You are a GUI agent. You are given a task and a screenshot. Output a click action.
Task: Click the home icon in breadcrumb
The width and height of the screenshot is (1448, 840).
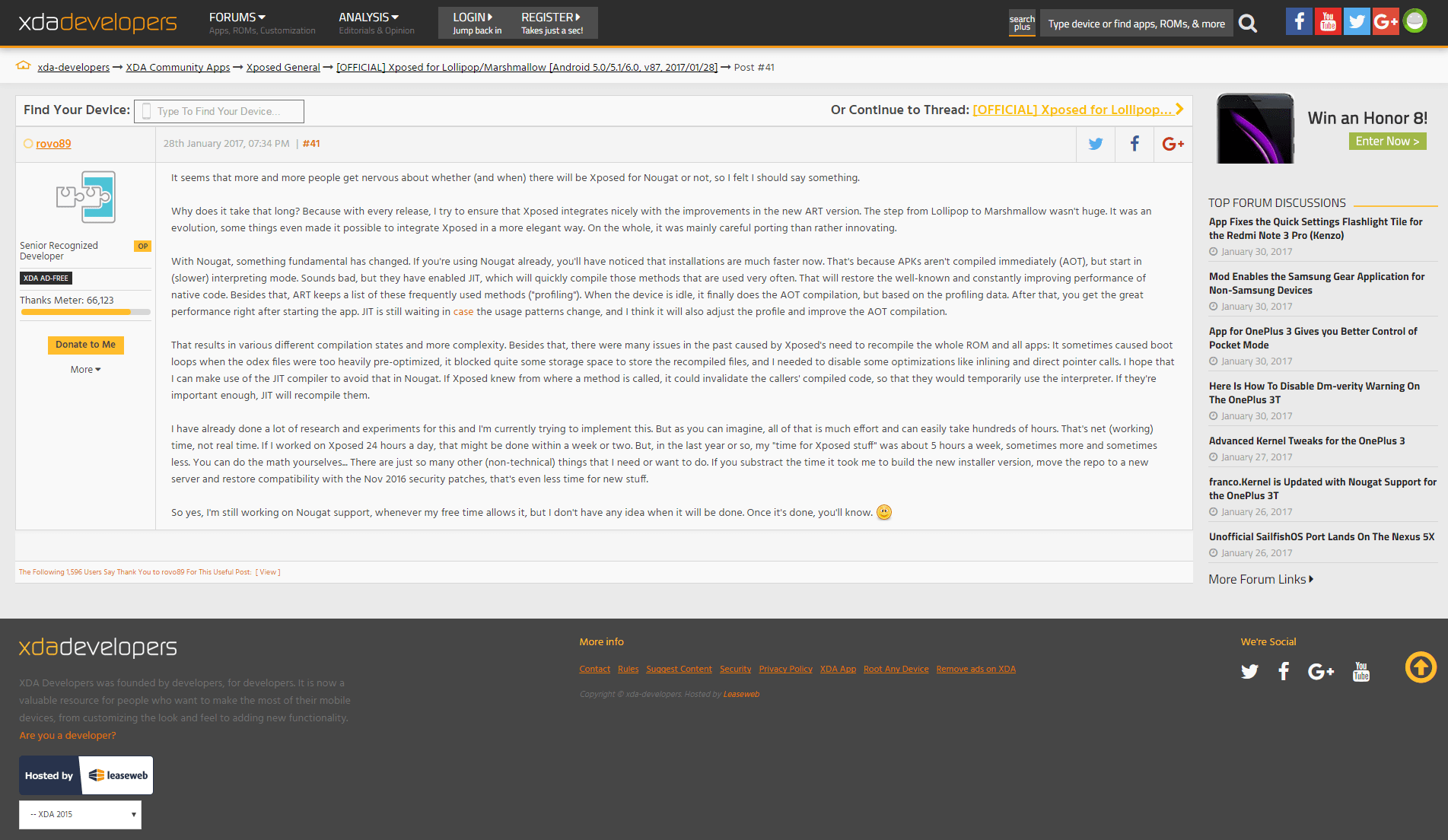pos(24,66)
